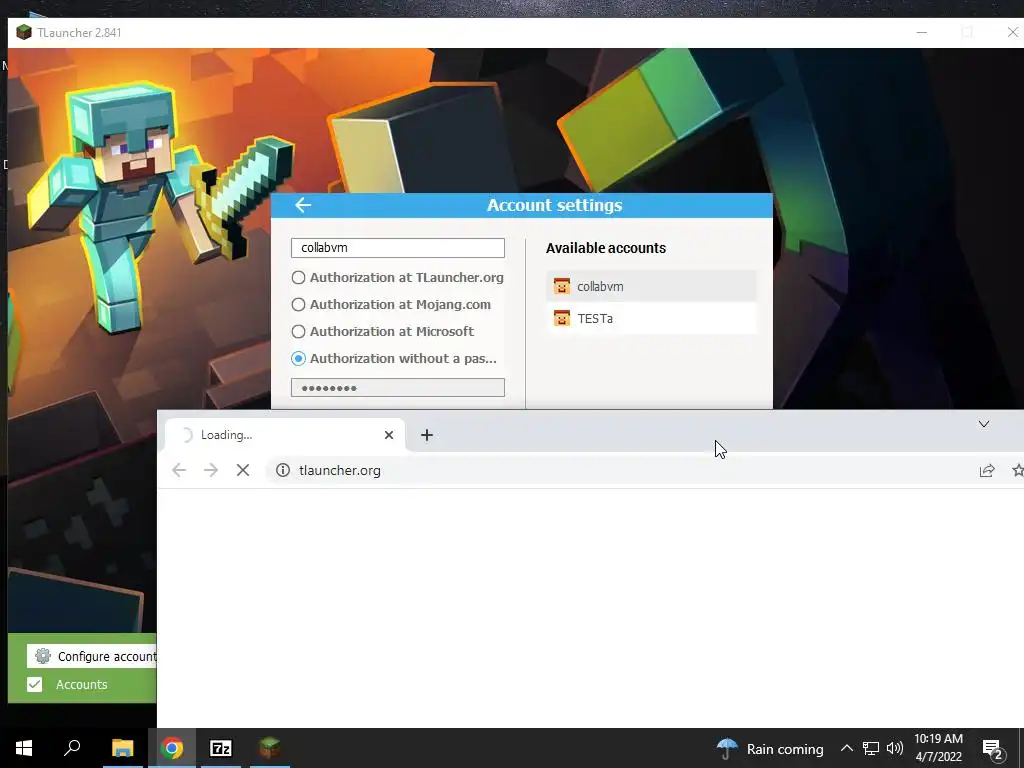Open clock showing 10:19 AM
The image size is (1024, 768).
point(938,748)
